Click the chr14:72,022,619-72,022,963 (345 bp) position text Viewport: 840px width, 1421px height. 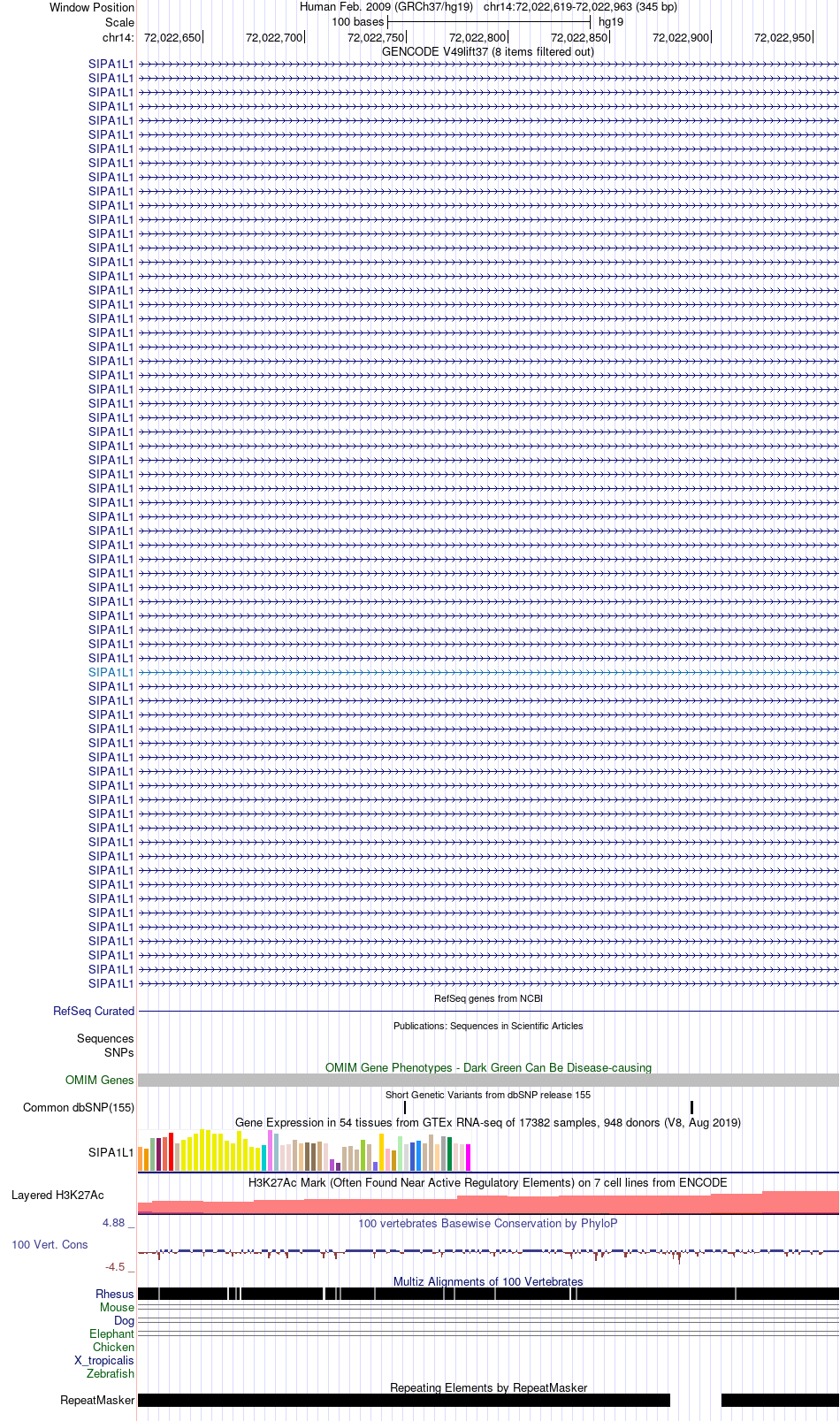point(580,7)
